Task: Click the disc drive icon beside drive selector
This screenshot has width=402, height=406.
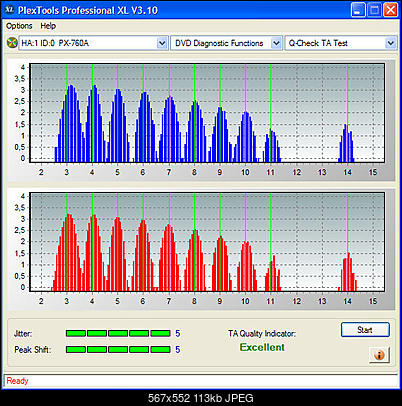Action: (12, 43)
